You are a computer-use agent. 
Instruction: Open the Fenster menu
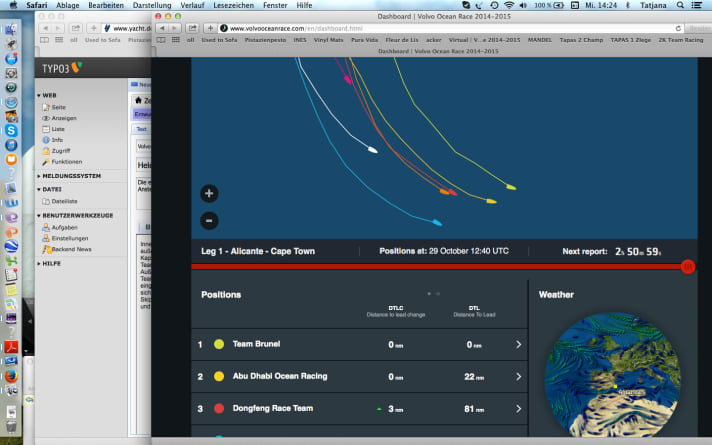tap(275, 5)
